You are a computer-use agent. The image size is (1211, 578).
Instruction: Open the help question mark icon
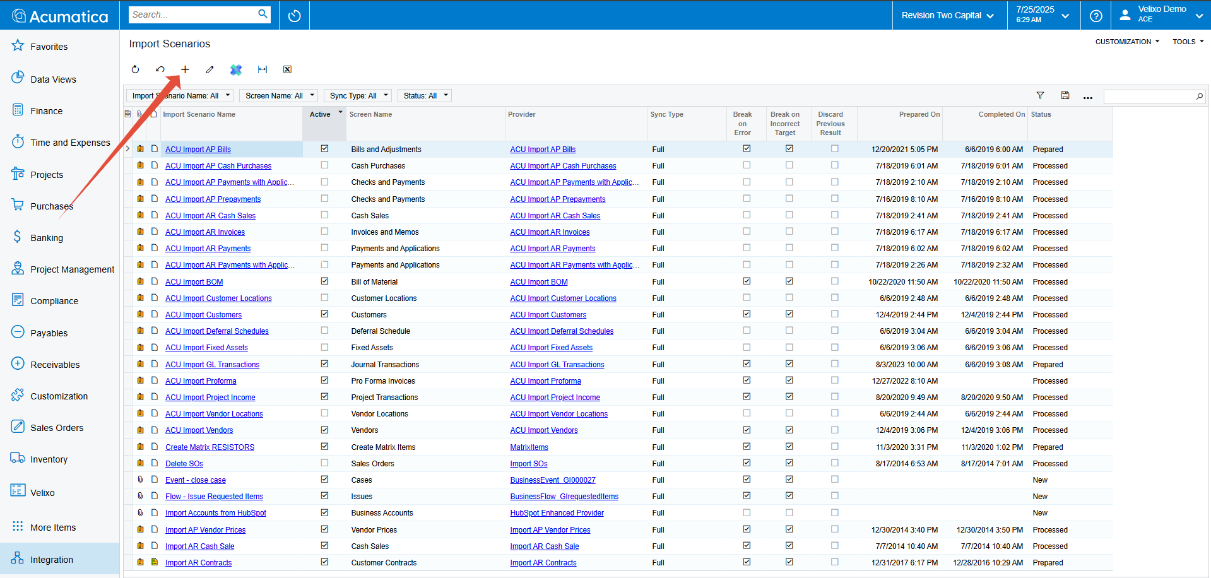coord(1096,16)
